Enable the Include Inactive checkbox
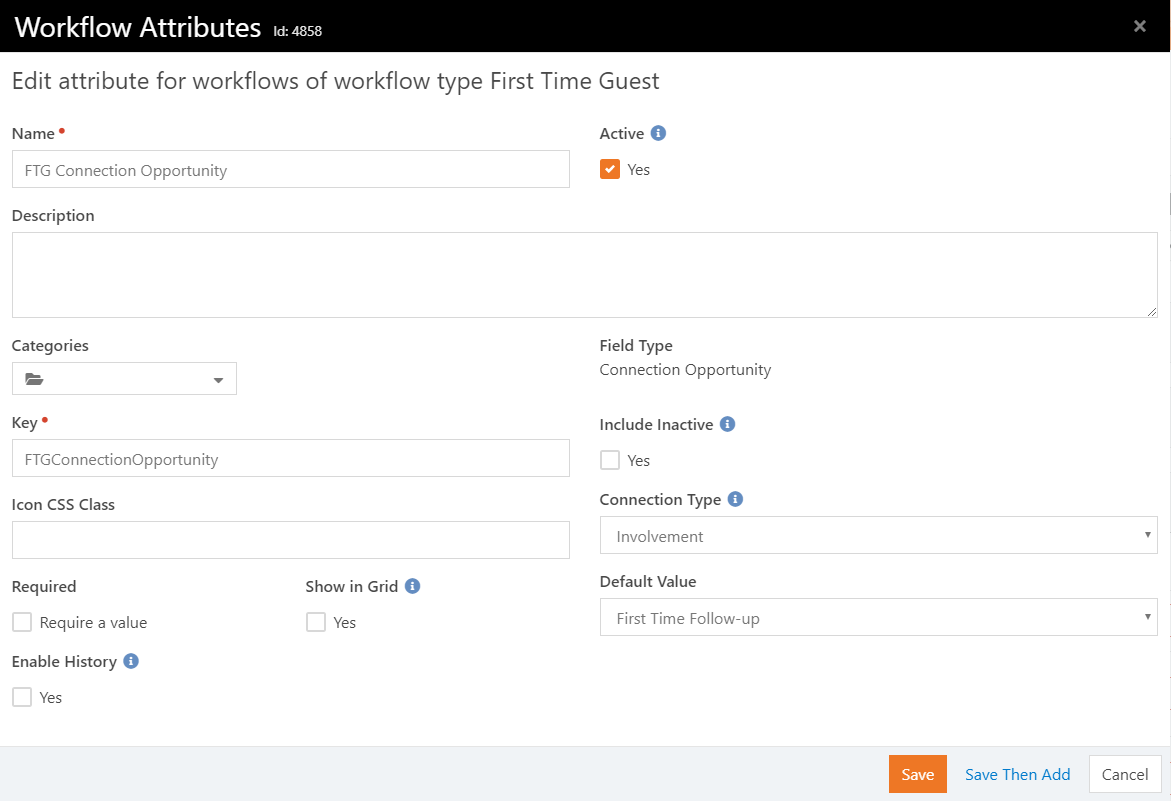 click(609, 460)
